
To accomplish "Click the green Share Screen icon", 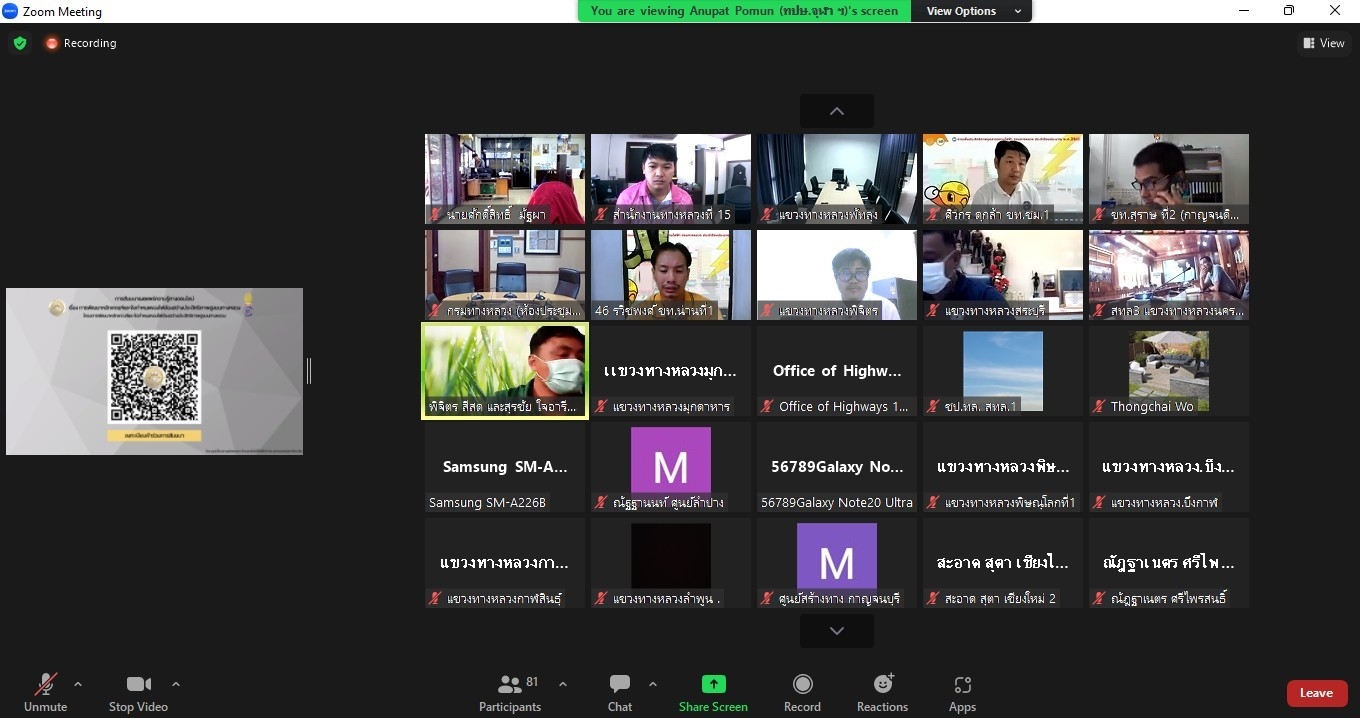I will pos(713,685).
